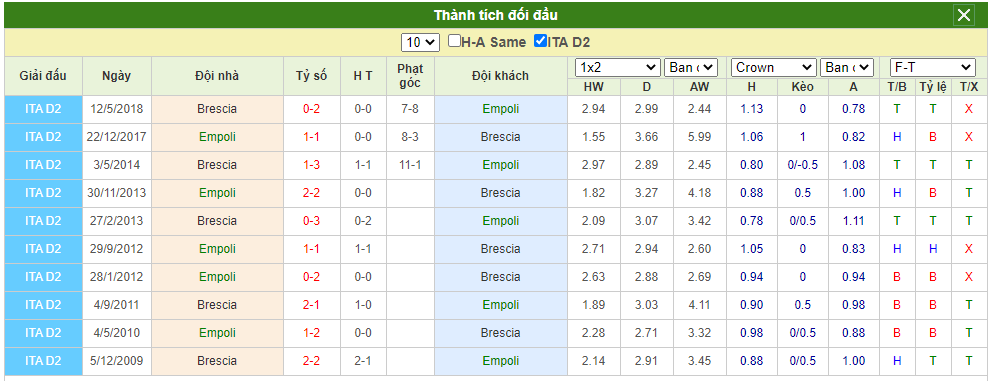Open the Empoli link in the 12/5/2018 row
Viewport: 994px width, 381px height.
[500, 109]
